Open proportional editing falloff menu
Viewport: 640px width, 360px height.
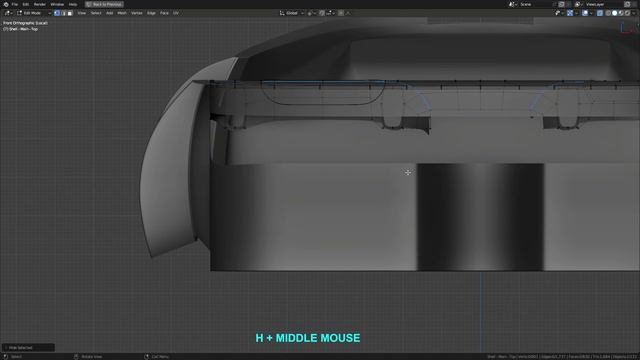click(x=348, y=13)
